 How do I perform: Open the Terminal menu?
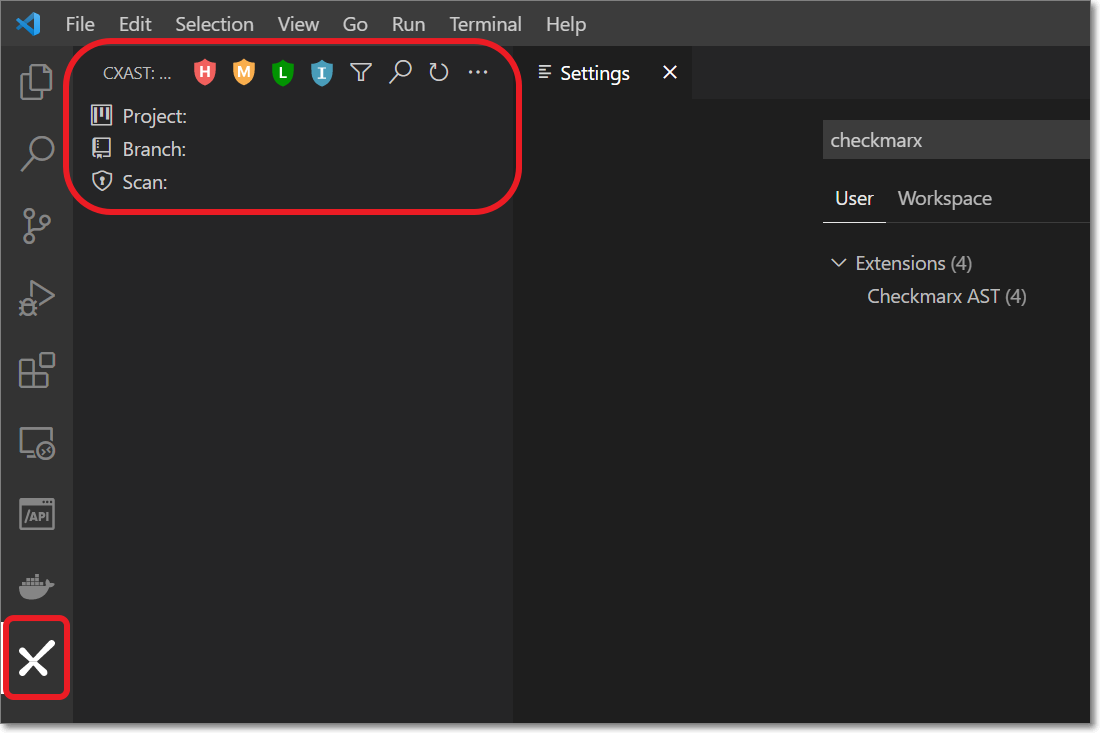[485, 24]
